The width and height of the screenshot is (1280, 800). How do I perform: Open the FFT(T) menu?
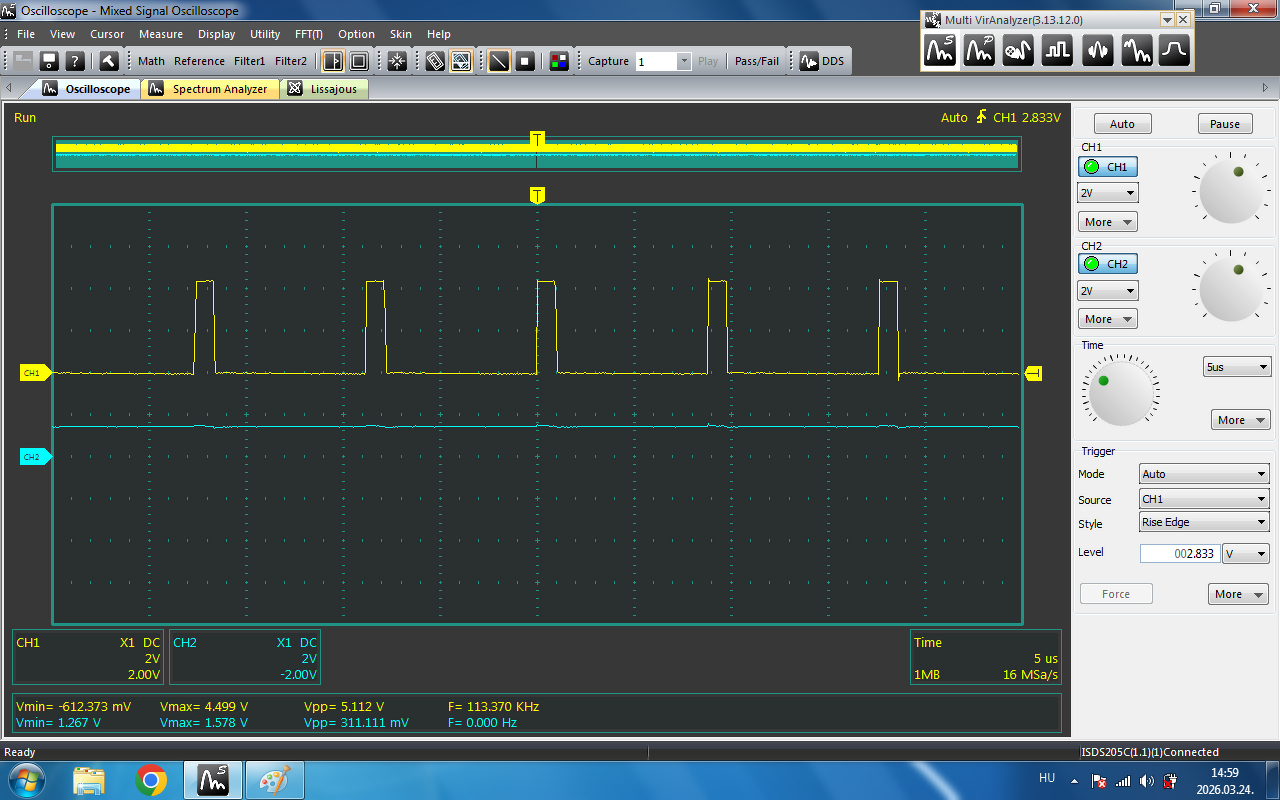click(308, 34)
